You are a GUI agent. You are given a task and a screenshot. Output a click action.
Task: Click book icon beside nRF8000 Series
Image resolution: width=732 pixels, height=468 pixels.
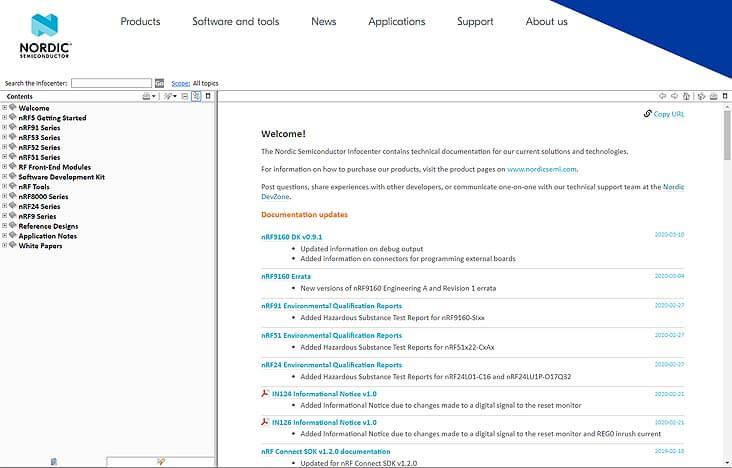tap(13, 196)
